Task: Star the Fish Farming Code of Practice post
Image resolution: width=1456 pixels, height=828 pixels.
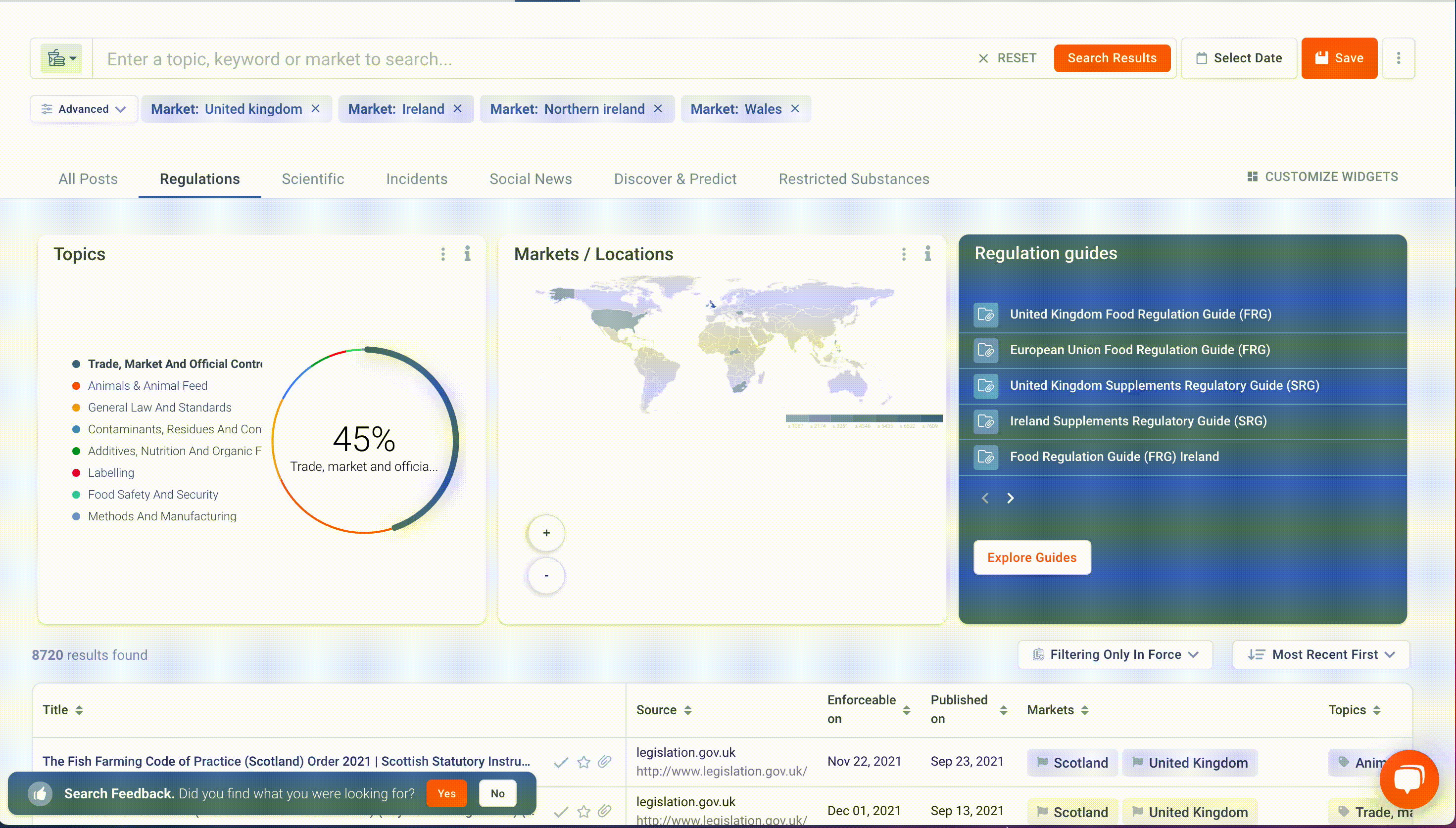Action: click(583, 762)
